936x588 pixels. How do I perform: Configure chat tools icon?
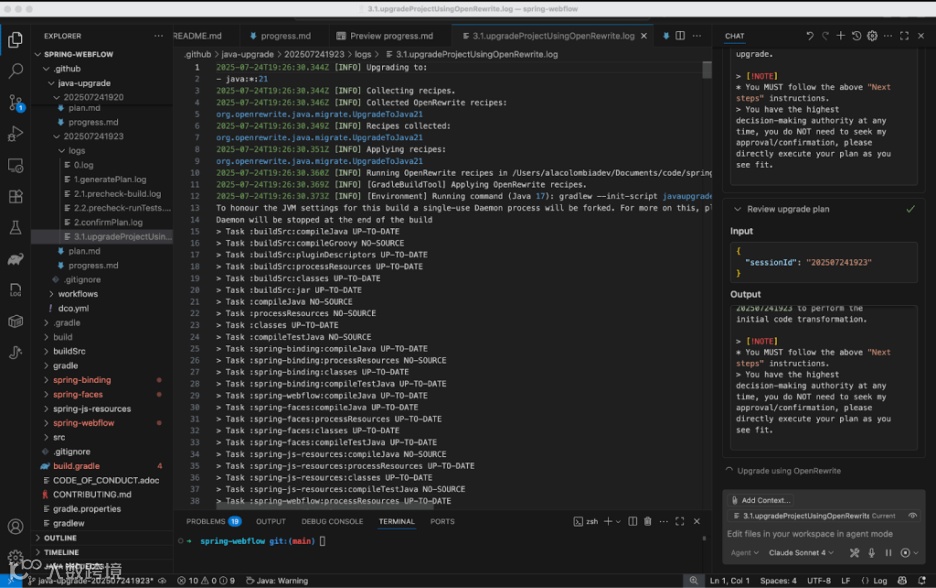(854, 553)
